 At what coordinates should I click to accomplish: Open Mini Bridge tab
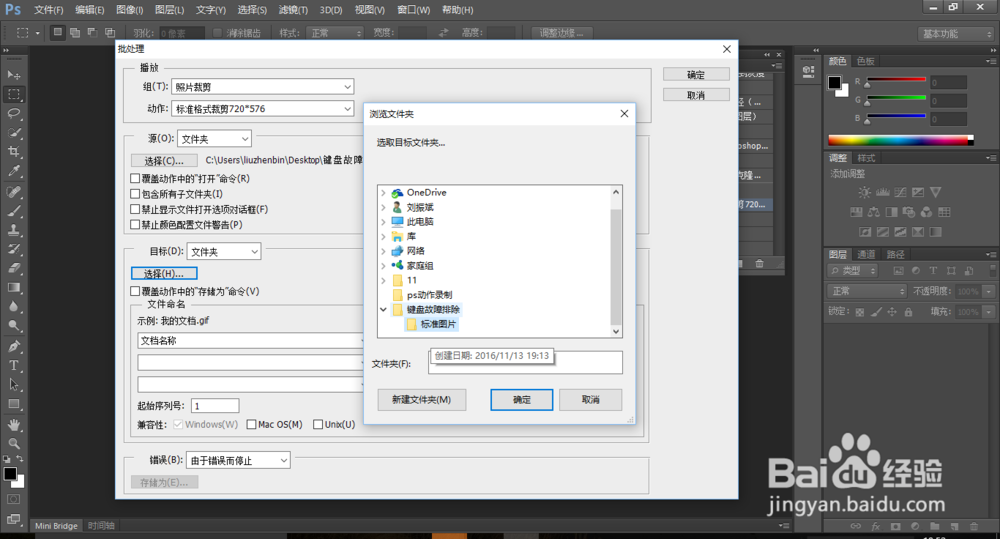[x=56, y=526]
